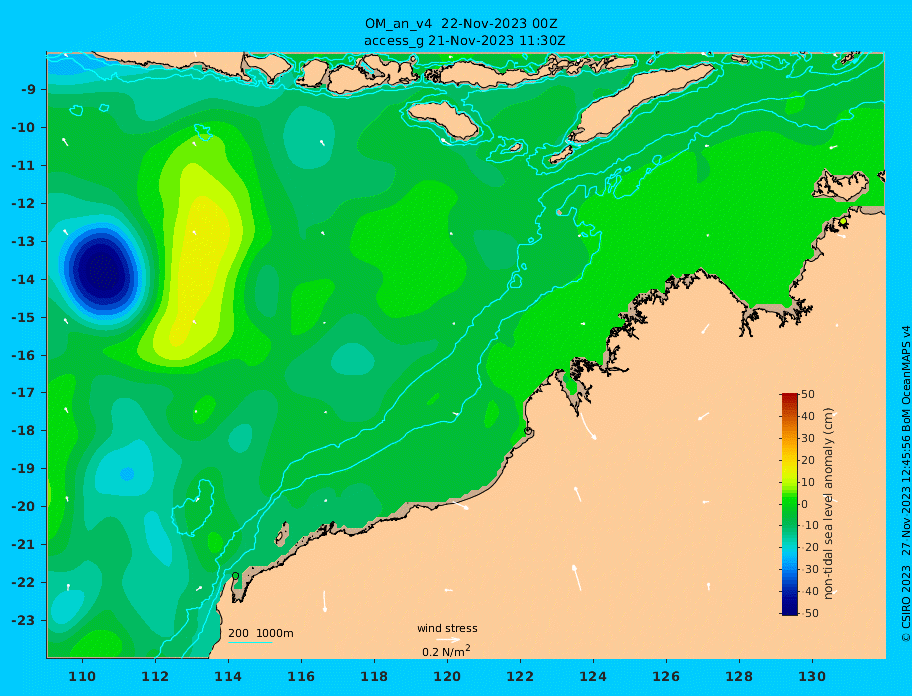Click the wind stress reference arrow in legend
This screenshot has height=696, width=912.
[x=447, y=640]
